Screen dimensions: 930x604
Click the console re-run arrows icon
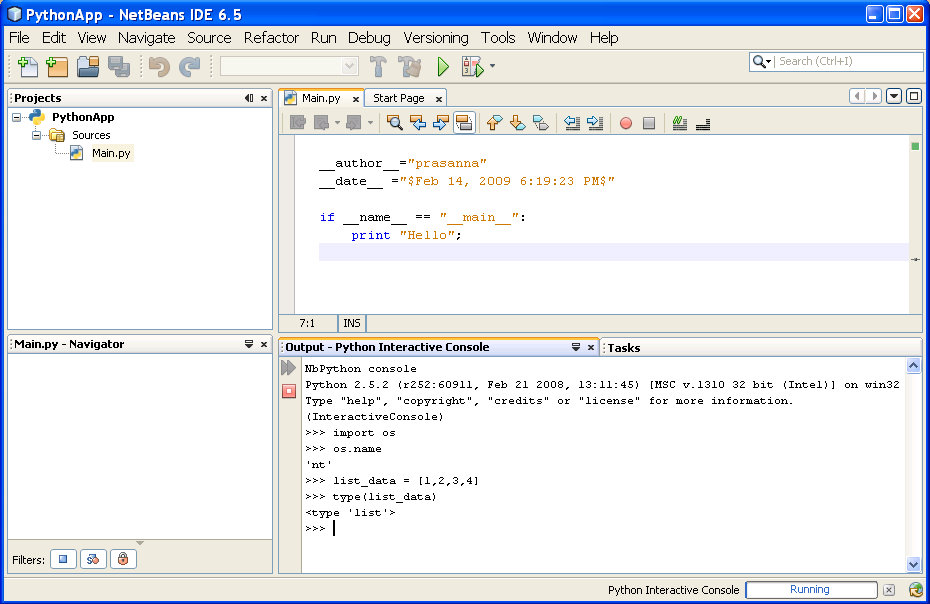(288, 368)
